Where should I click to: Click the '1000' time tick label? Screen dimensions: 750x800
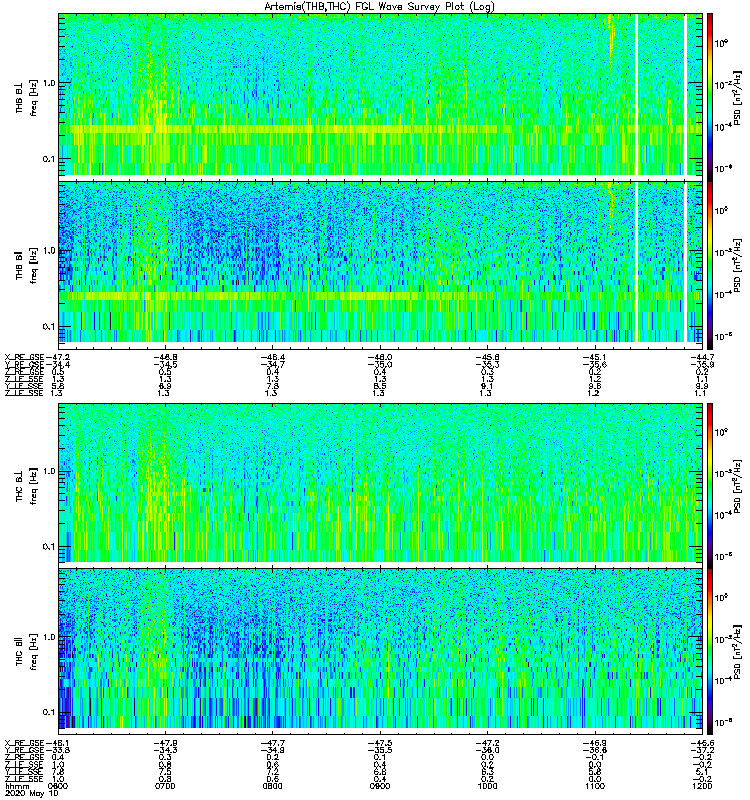pyautogui.click(x=487, y=786)
